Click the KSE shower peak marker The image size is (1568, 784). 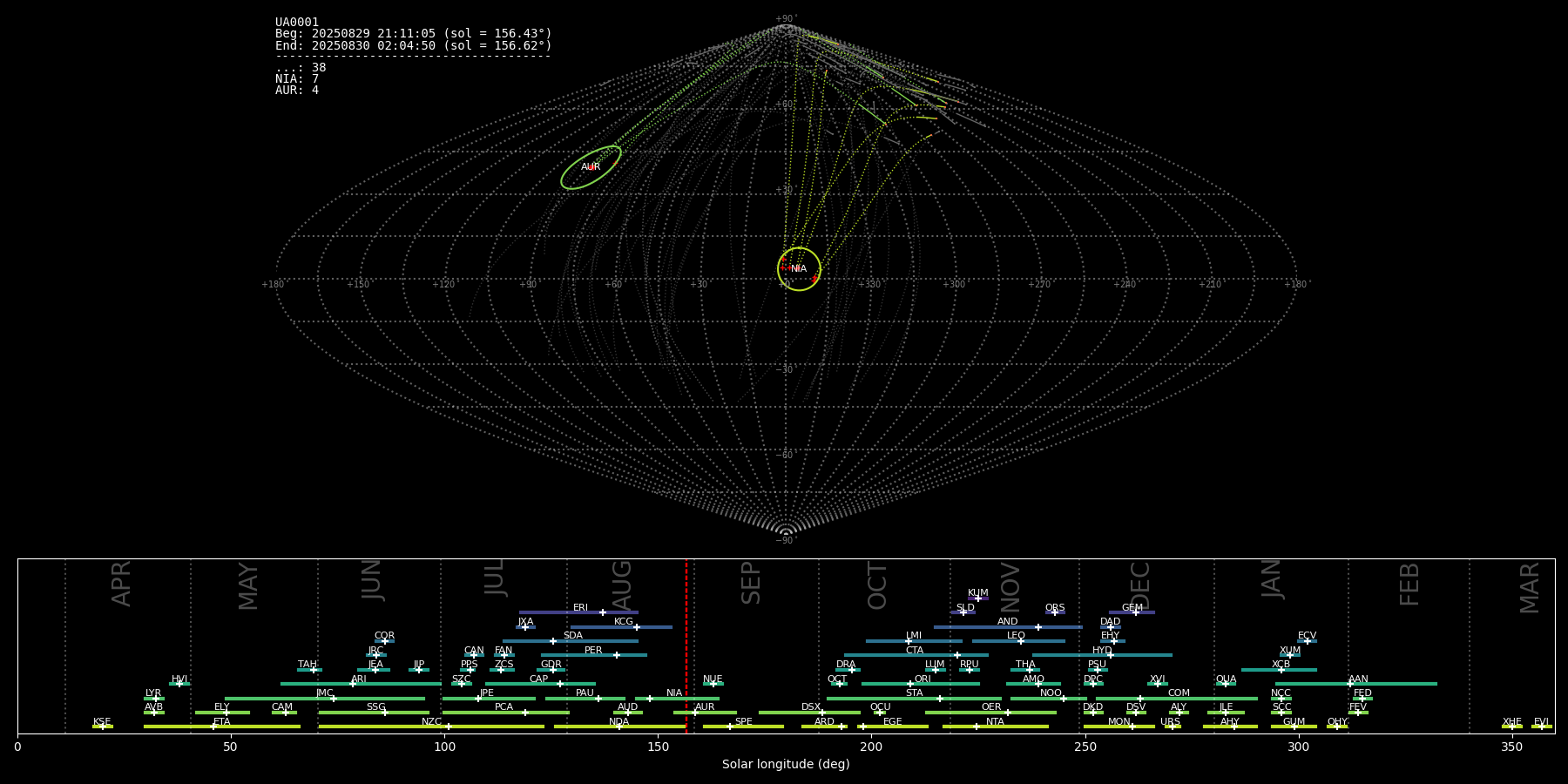pyautogui.click(x=102, y=727)
